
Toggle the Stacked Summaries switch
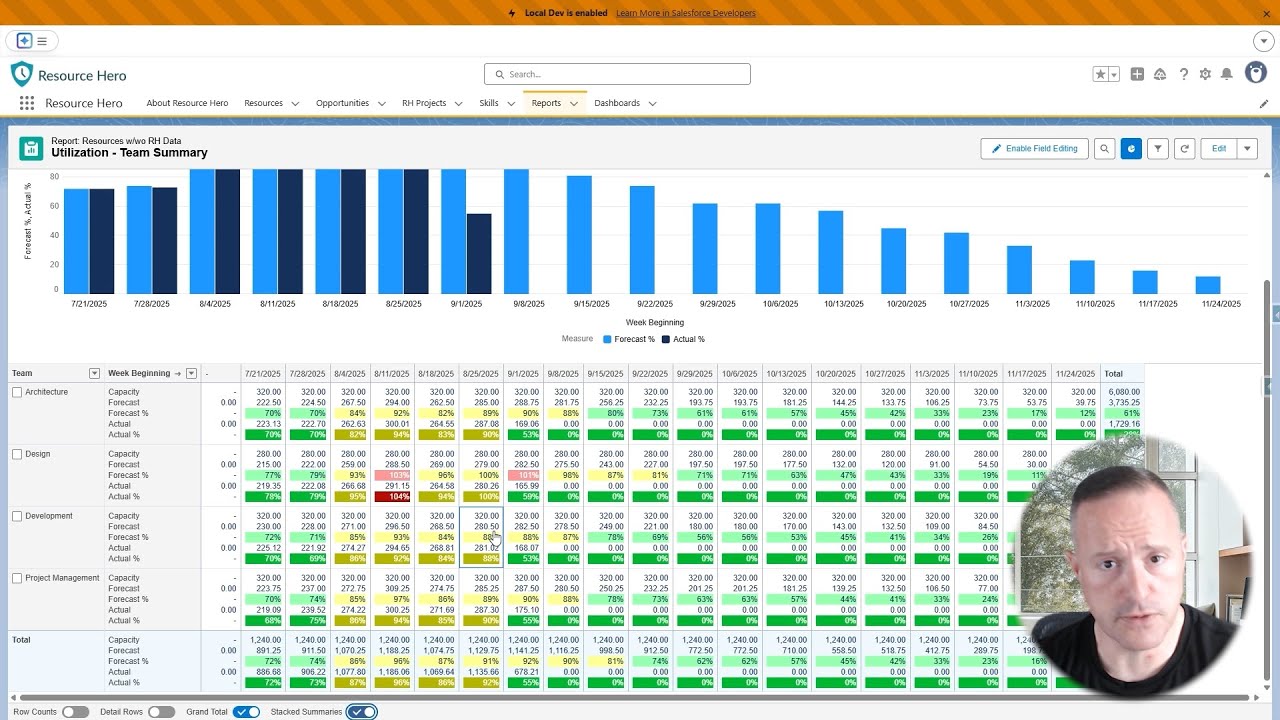[x=362, y=712]
